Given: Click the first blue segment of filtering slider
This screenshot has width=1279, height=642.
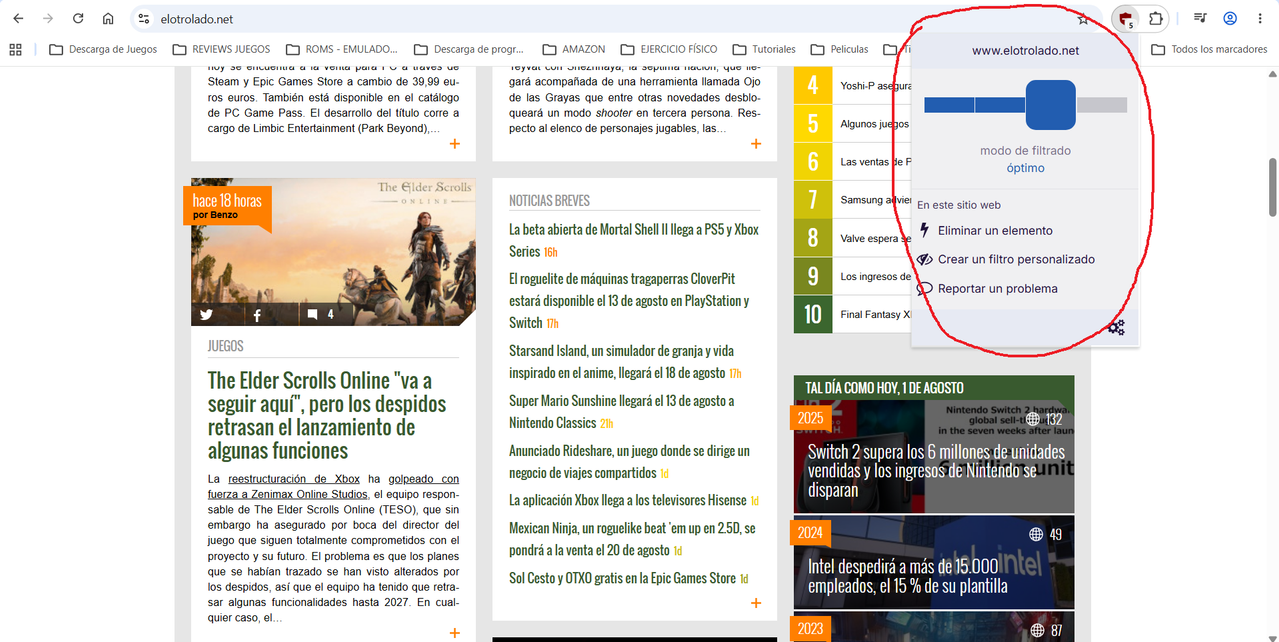Looking at the screenshot, I should [x=949, y=105].
